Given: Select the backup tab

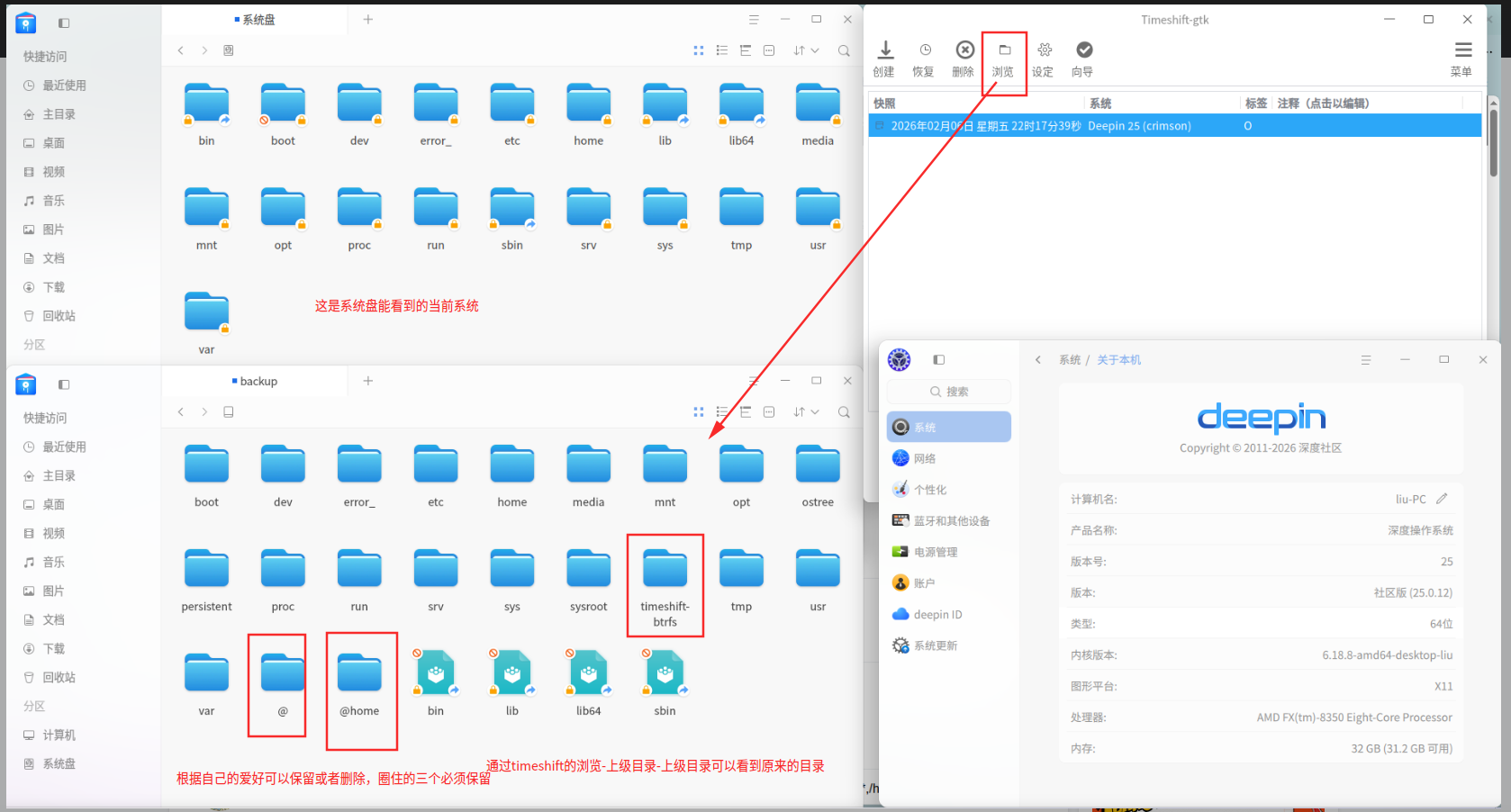Looking at the screenshot, I should tap(255, 382).
